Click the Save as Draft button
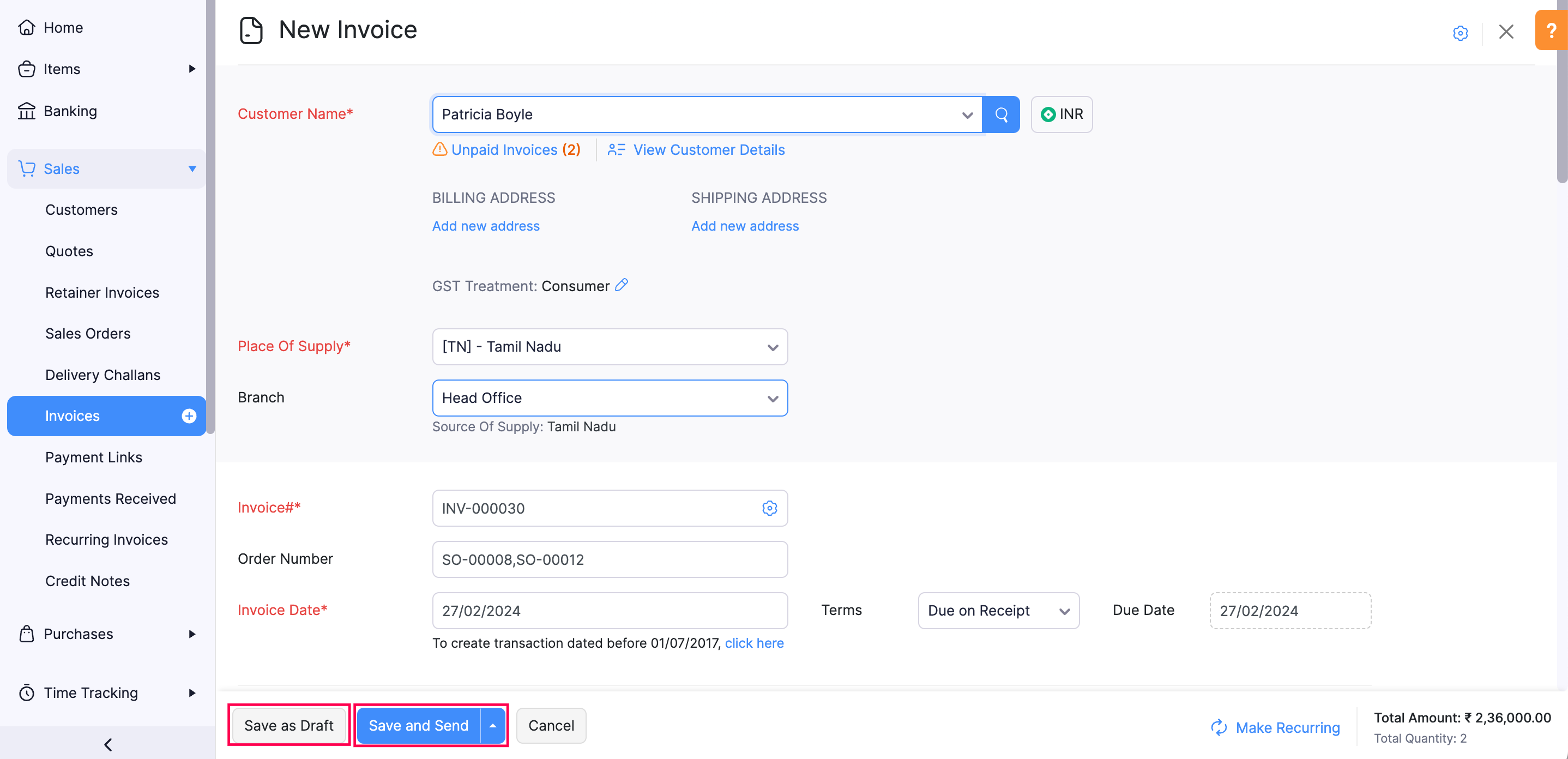Image resolution: width=1568 pixels, height=759 pixels. coord(288,725)
